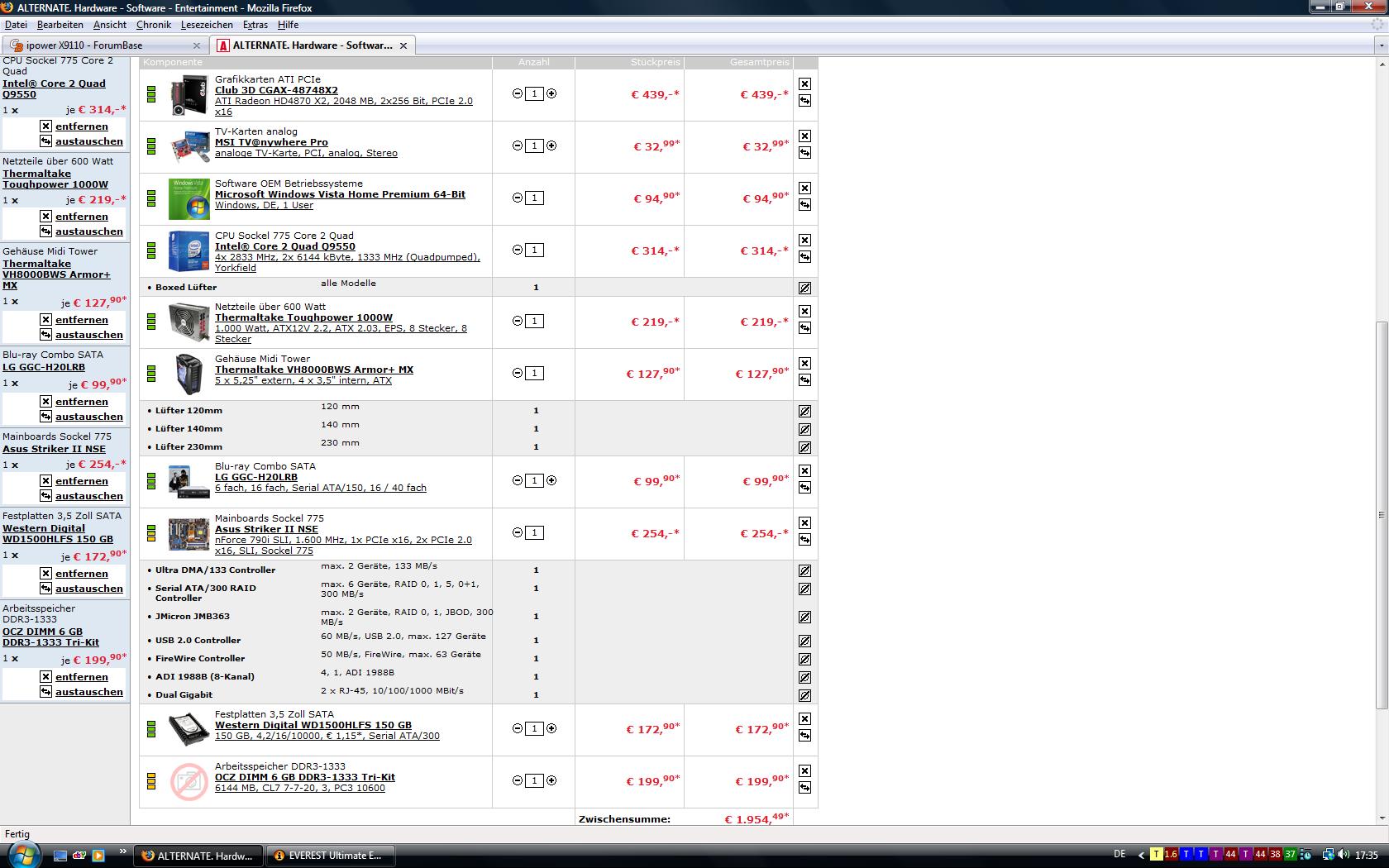The image size is (1389, 868).
Task: Open Thermaltake VH8000BWS Armor+ MX link
Action: pyautogui.click(x=314, y=370)
